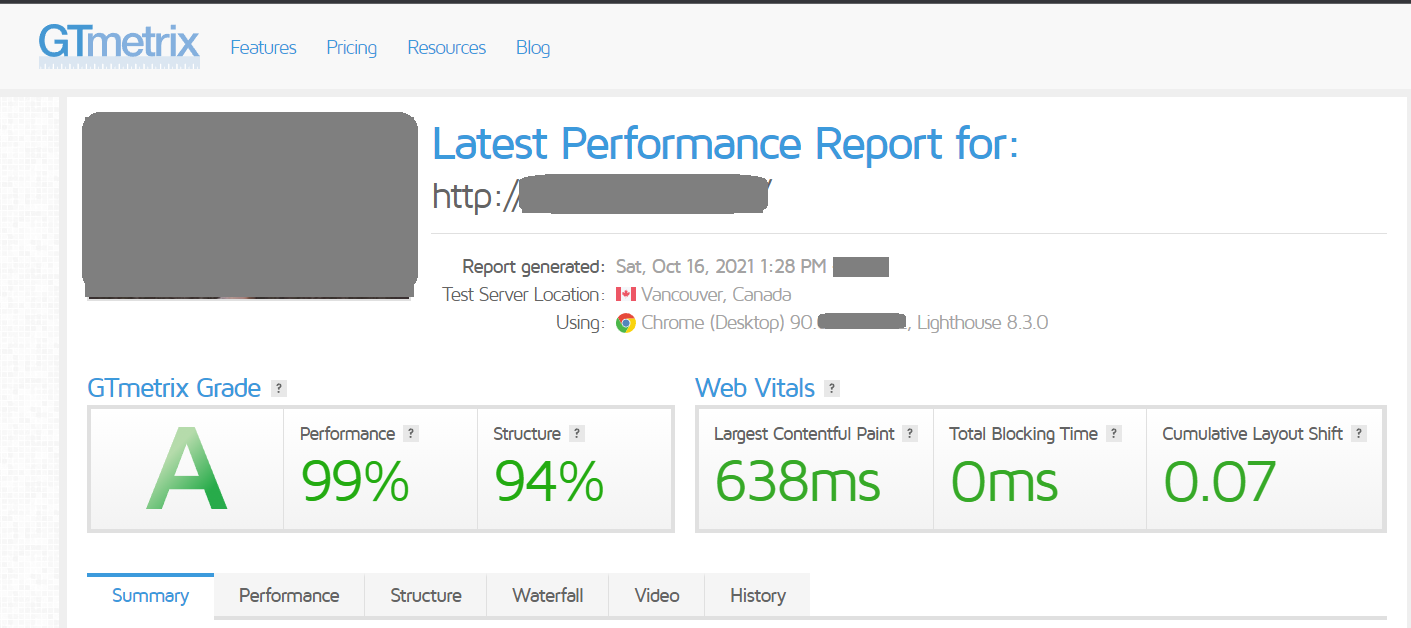Open Blog in the top navigation

pos(533,47)
